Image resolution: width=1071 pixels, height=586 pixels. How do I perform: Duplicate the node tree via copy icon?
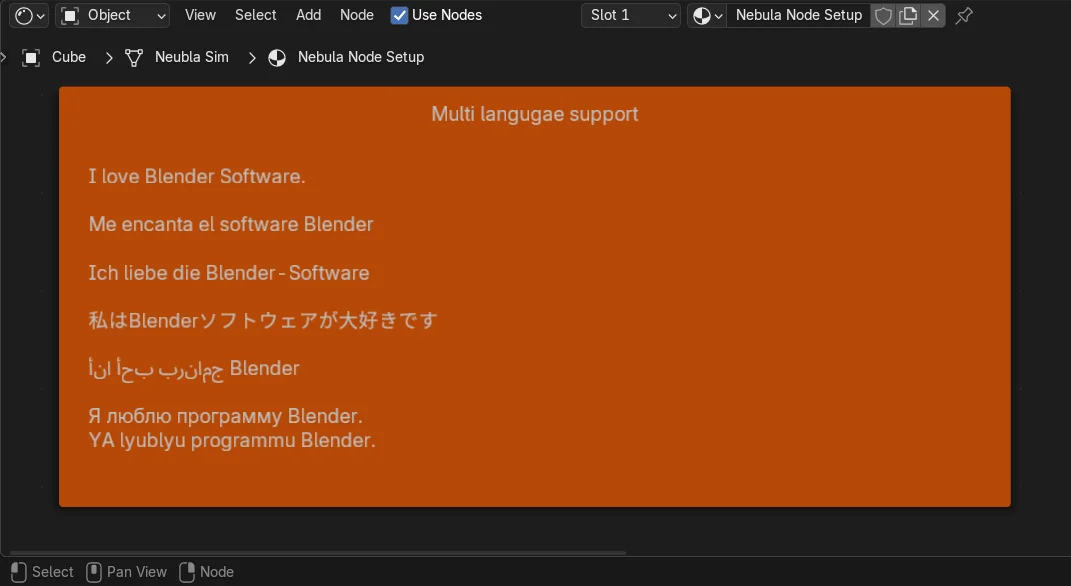click(908, 15)
